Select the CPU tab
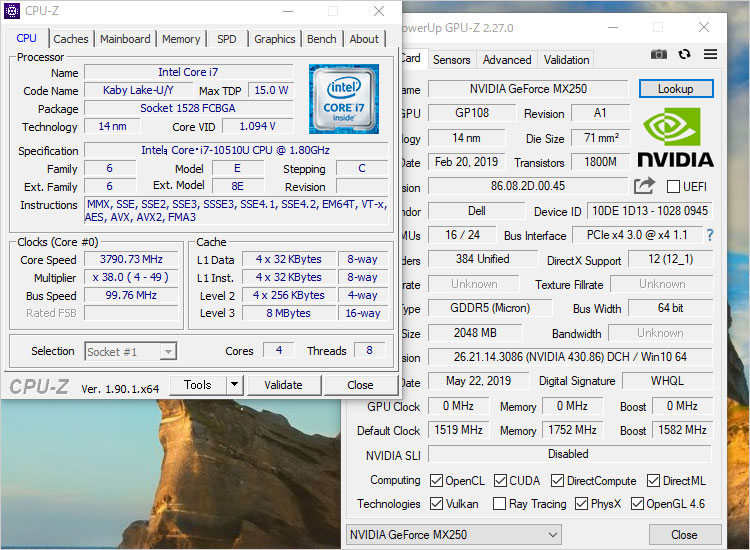Viewport: 750px width, 550px height. [x=26, y=38]
